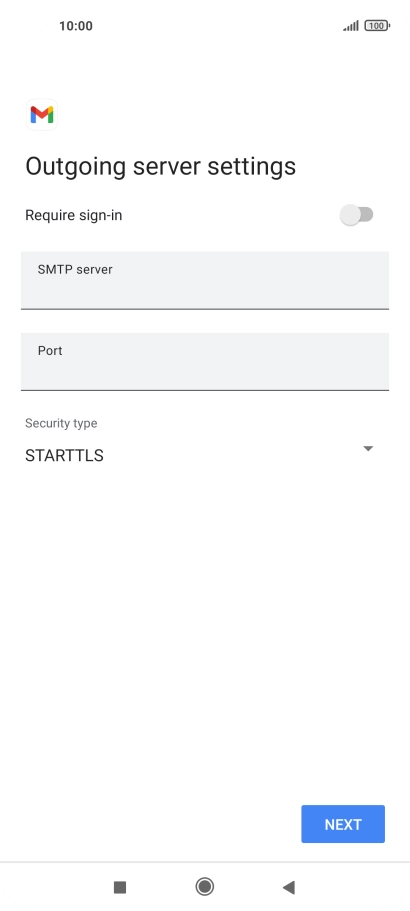This screenshot has height=911, width=410.
Task: Tap the Require sign-in label text
Action: coord(74,216)
